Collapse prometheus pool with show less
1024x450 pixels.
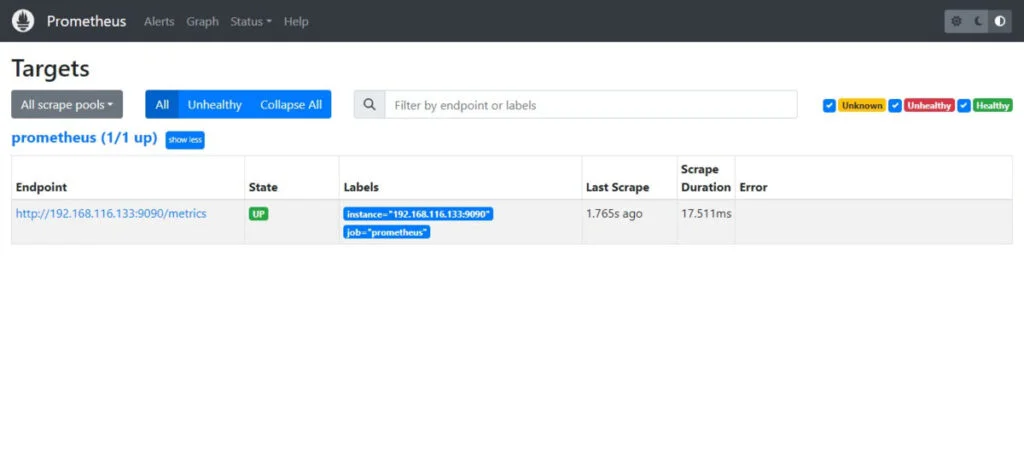[x=185, y=140]
